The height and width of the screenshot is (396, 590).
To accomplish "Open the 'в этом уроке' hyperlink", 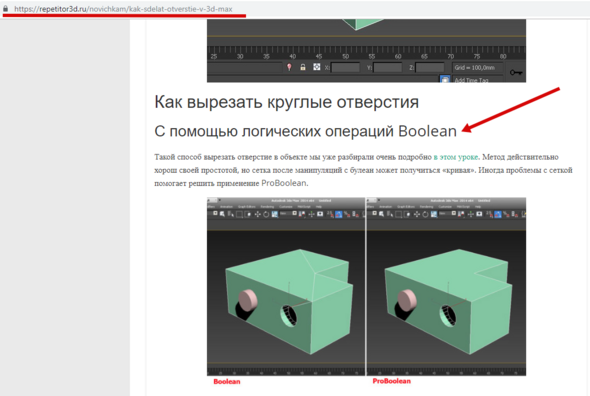I will pyautogui.click(x=456, y=157).
